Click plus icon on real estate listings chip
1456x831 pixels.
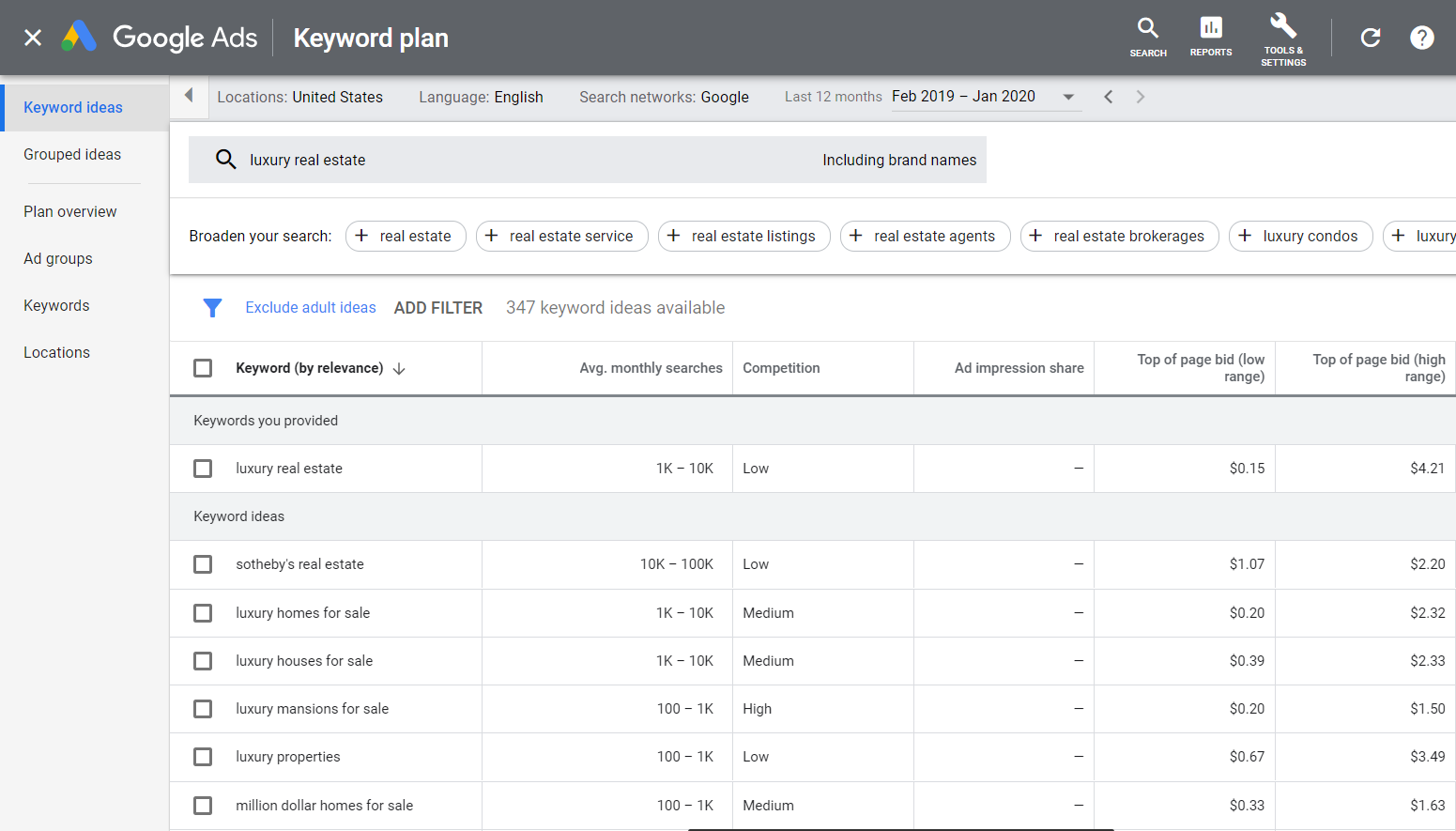(674, 236)
